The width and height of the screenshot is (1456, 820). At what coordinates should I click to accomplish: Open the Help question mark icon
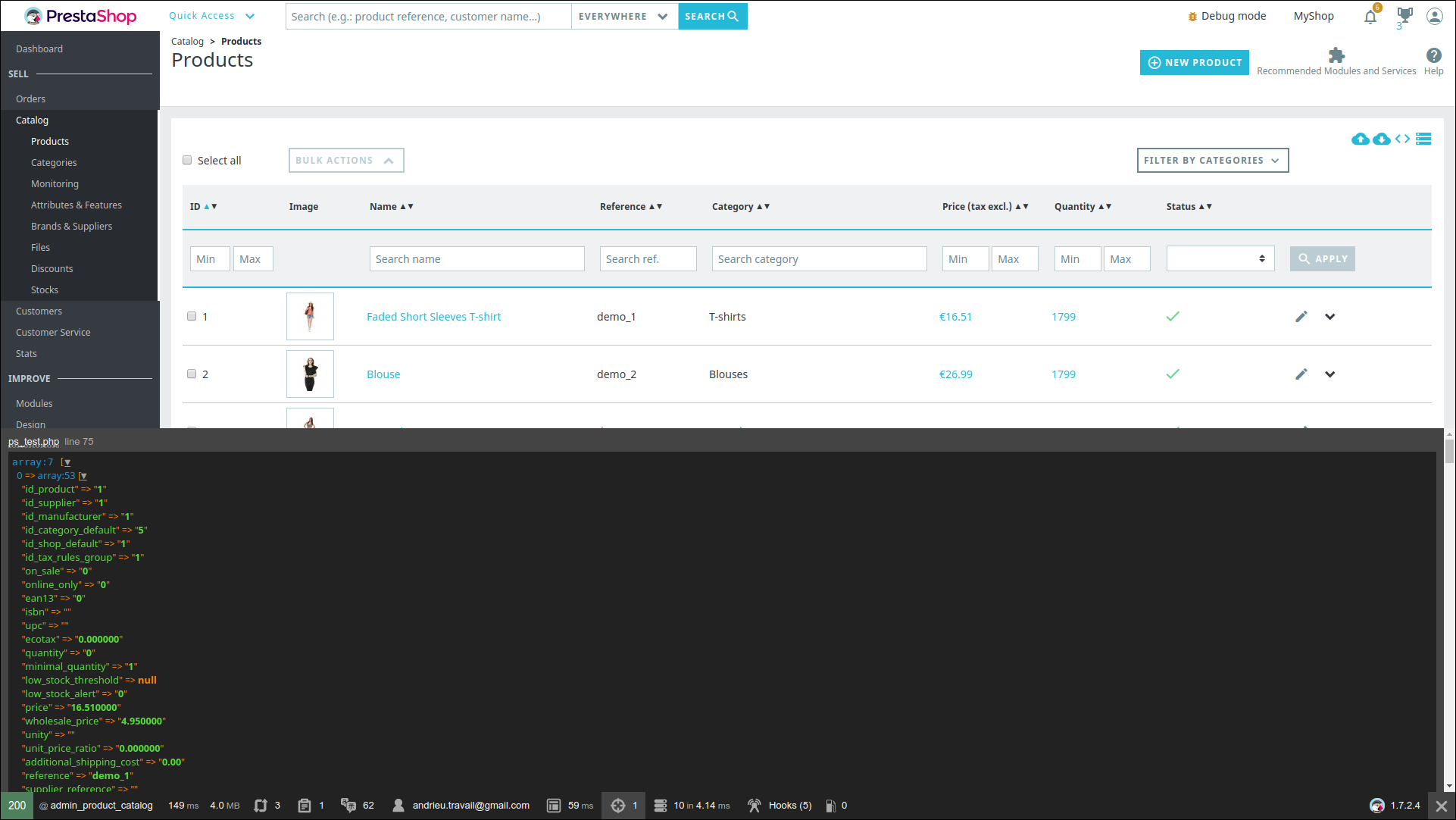[x=1433, y=55]
